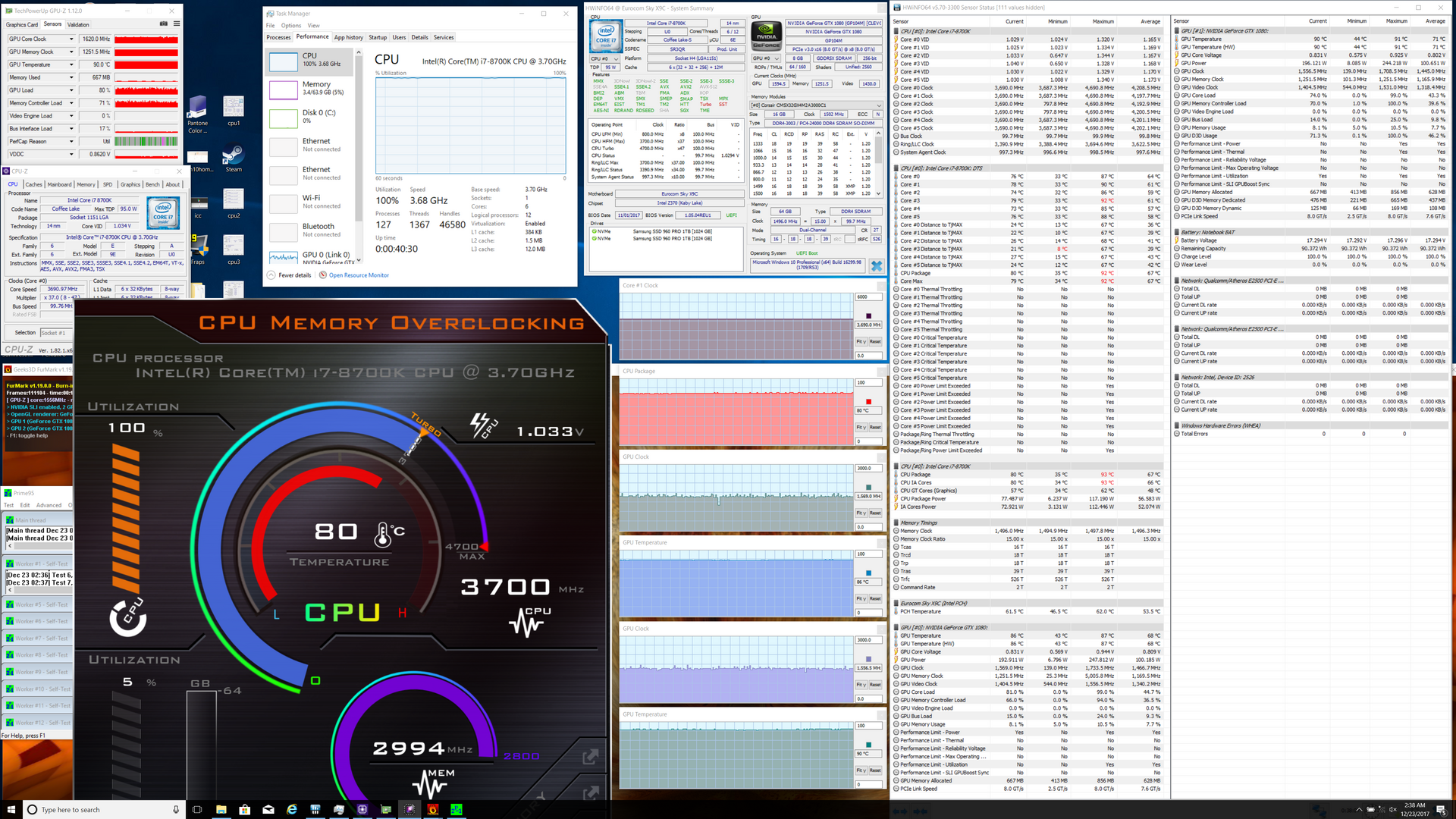
Task: Open the SPD tab in CPU-Z
Action: point(108,184)
